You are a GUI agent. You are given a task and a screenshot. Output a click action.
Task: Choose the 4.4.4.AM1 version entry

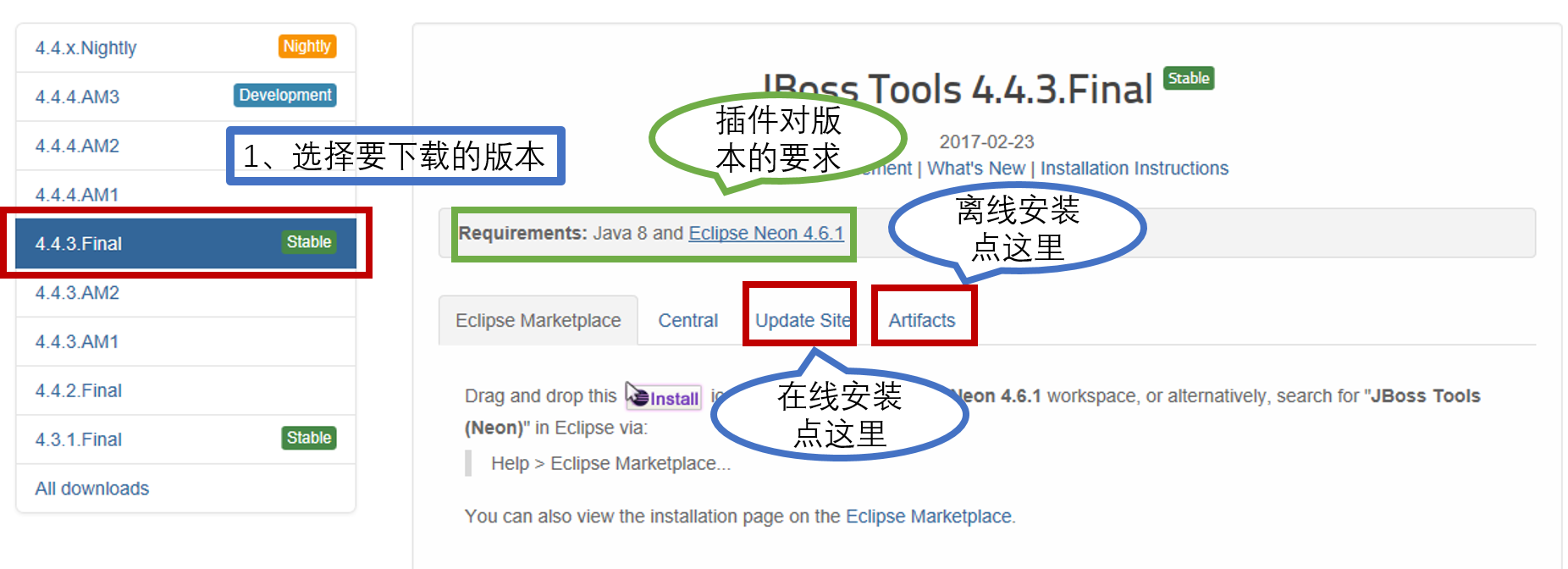(185, 195)
